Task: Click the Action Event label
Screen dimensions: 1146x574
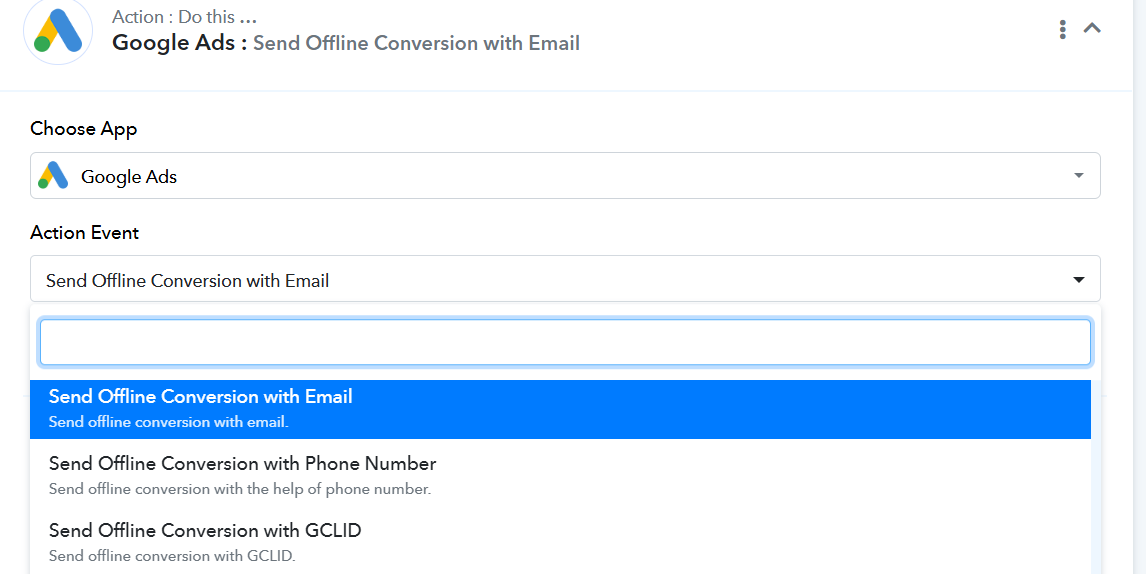Action: click(84, 233)
